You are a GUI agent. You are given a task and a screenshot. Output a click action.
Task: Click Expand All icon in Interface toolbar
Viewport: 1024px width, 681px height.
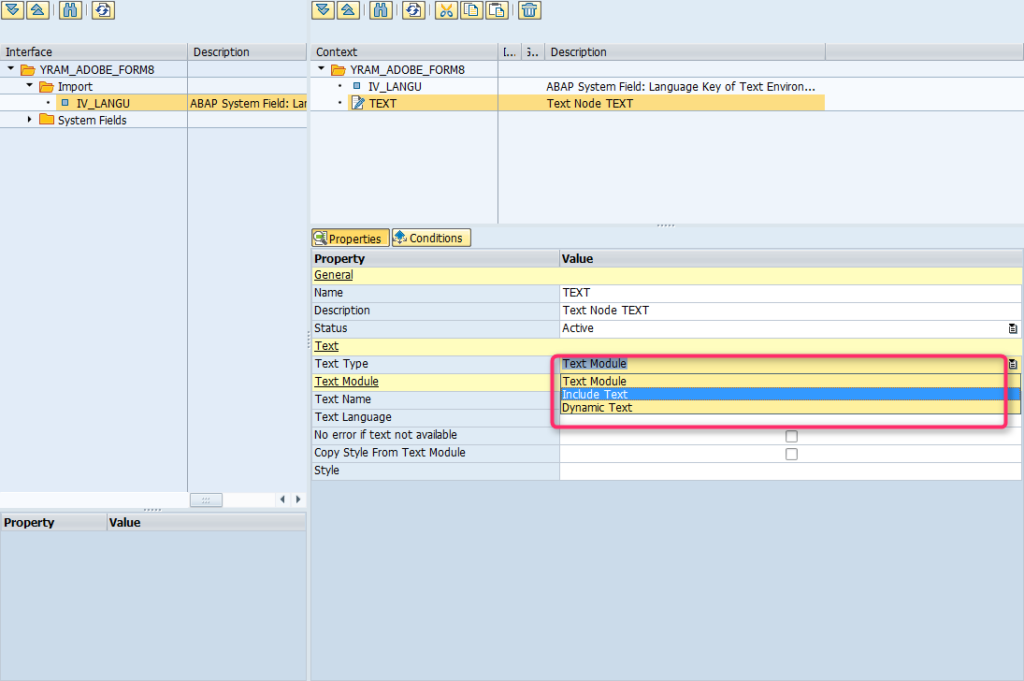(x=12, y=10)
